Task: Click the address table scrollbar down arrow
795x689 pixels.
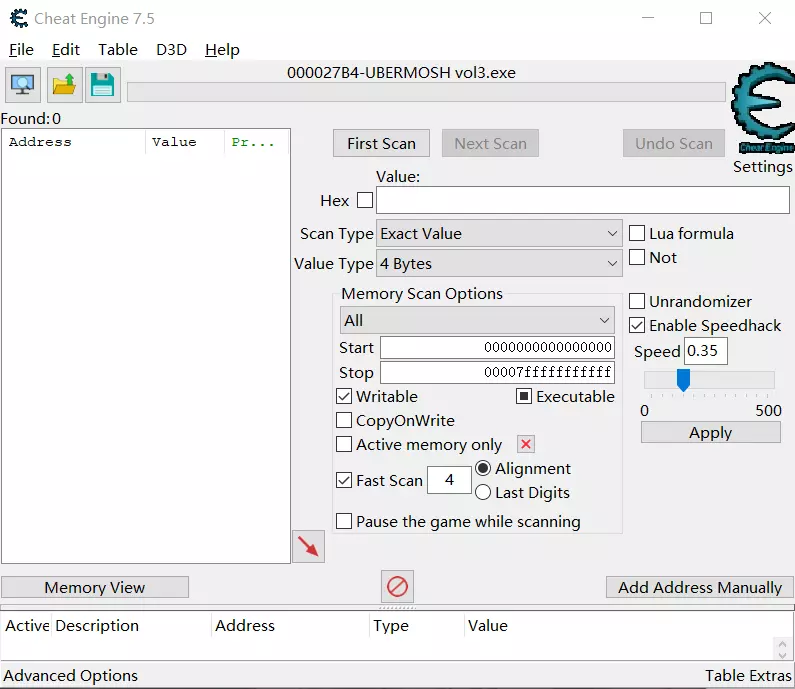Action: point(782,655)
